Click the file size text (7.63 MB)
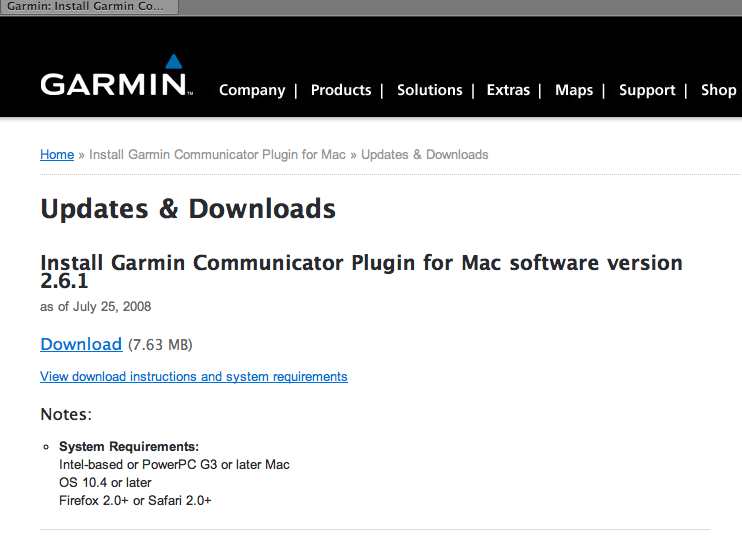 160,344
